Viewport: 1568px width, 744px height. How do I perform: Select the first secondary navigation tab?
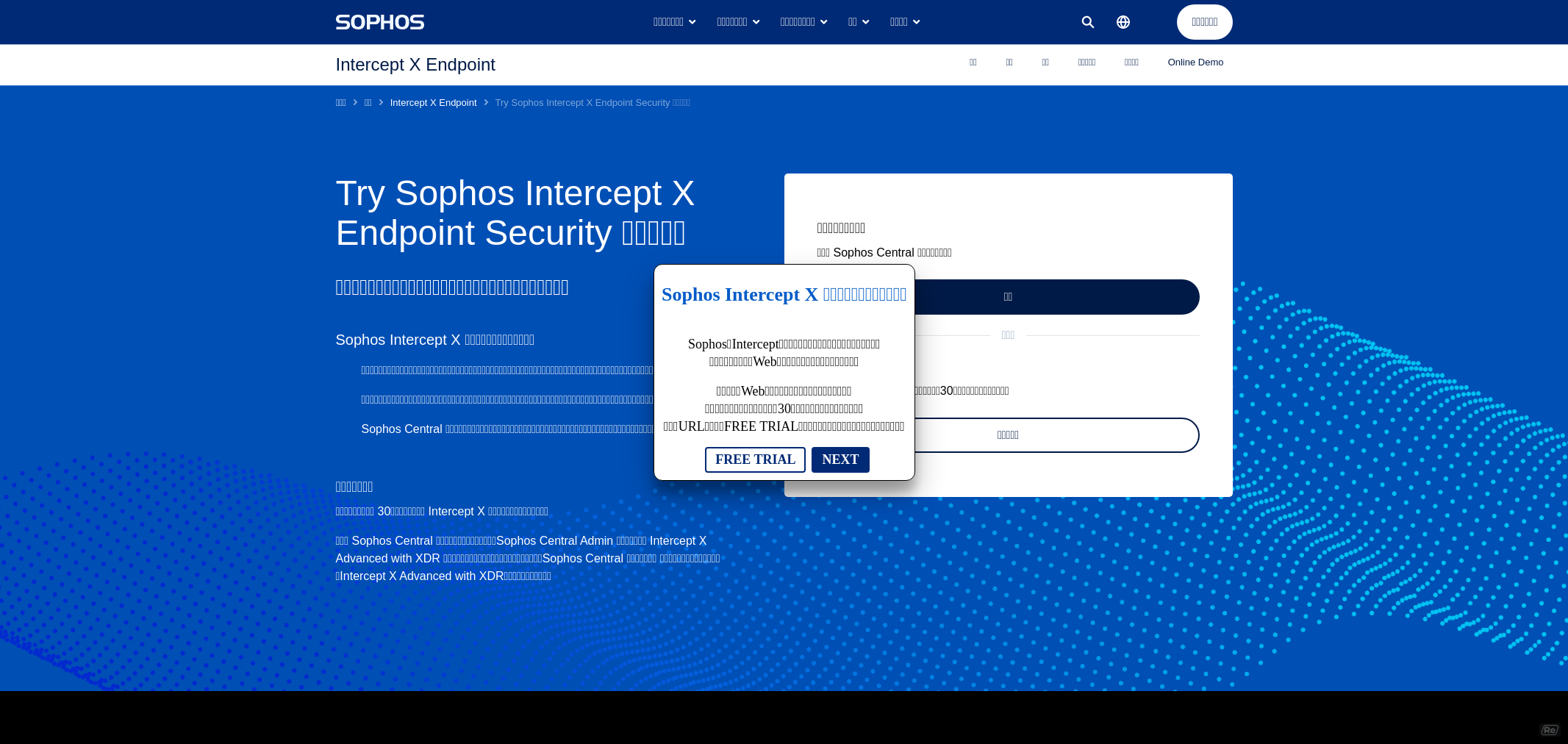click(973, 62)
